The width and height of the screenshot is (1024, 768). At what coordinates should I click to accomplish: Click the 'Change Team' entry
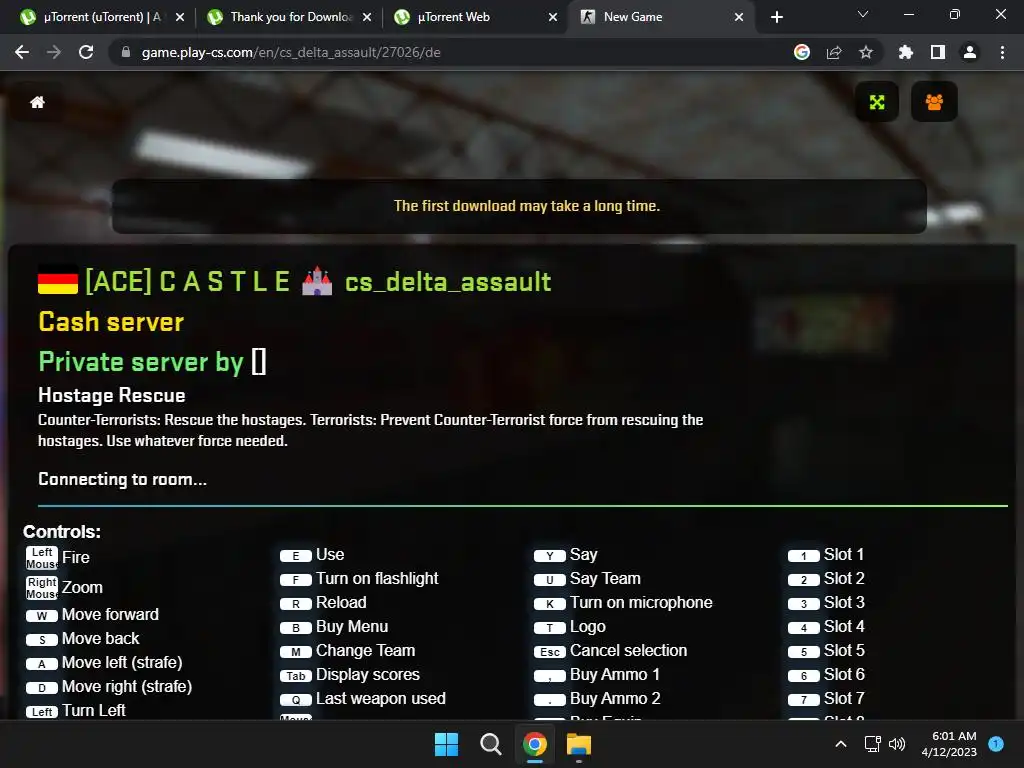347,651
